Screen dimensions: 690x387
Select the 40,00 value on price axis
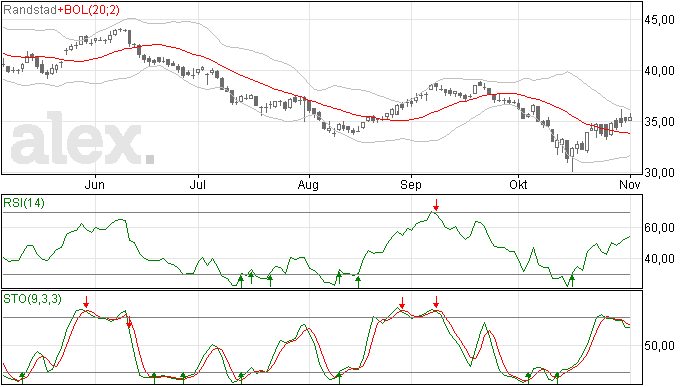[659, 71]
